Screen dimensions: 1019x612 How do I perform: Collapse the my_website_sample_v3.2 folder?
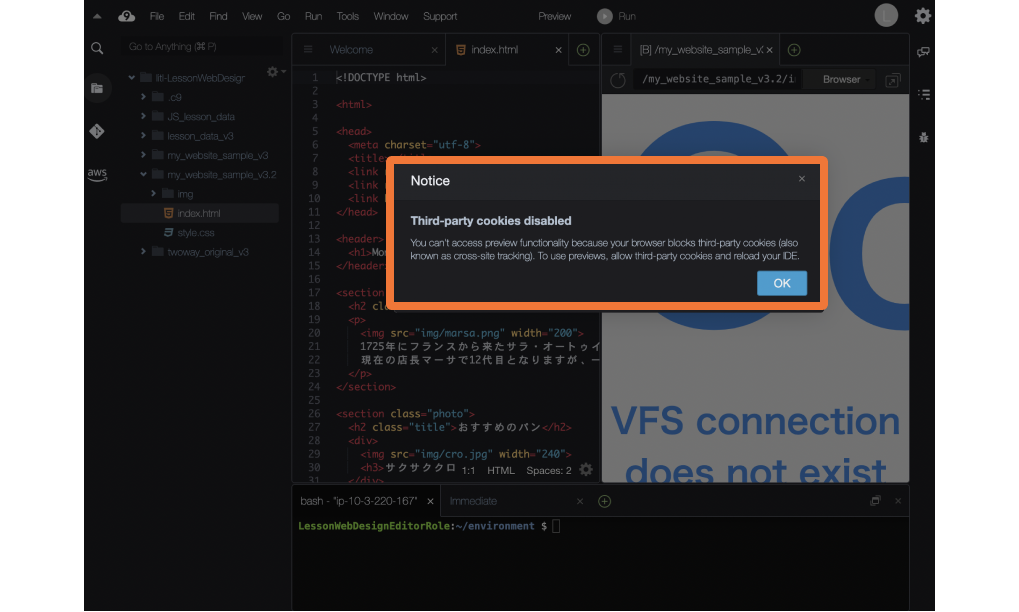coord(144,175)
